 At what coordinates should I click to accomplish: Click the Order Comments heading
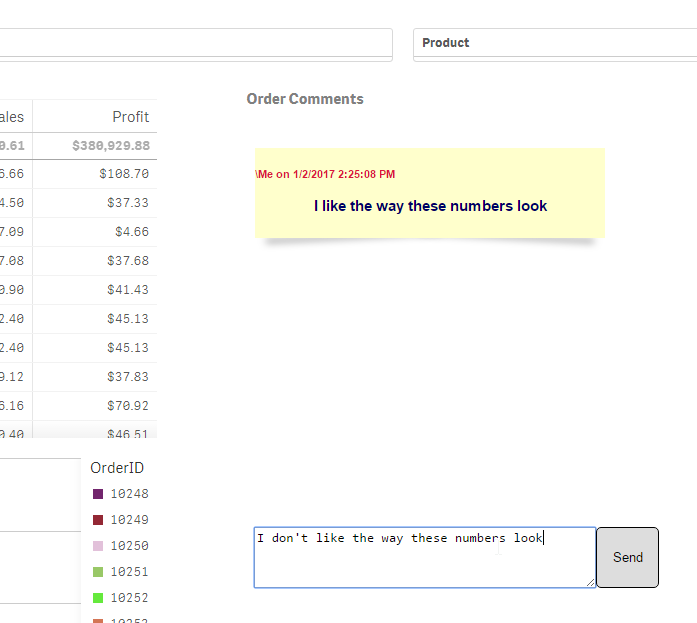pos(305,99)
